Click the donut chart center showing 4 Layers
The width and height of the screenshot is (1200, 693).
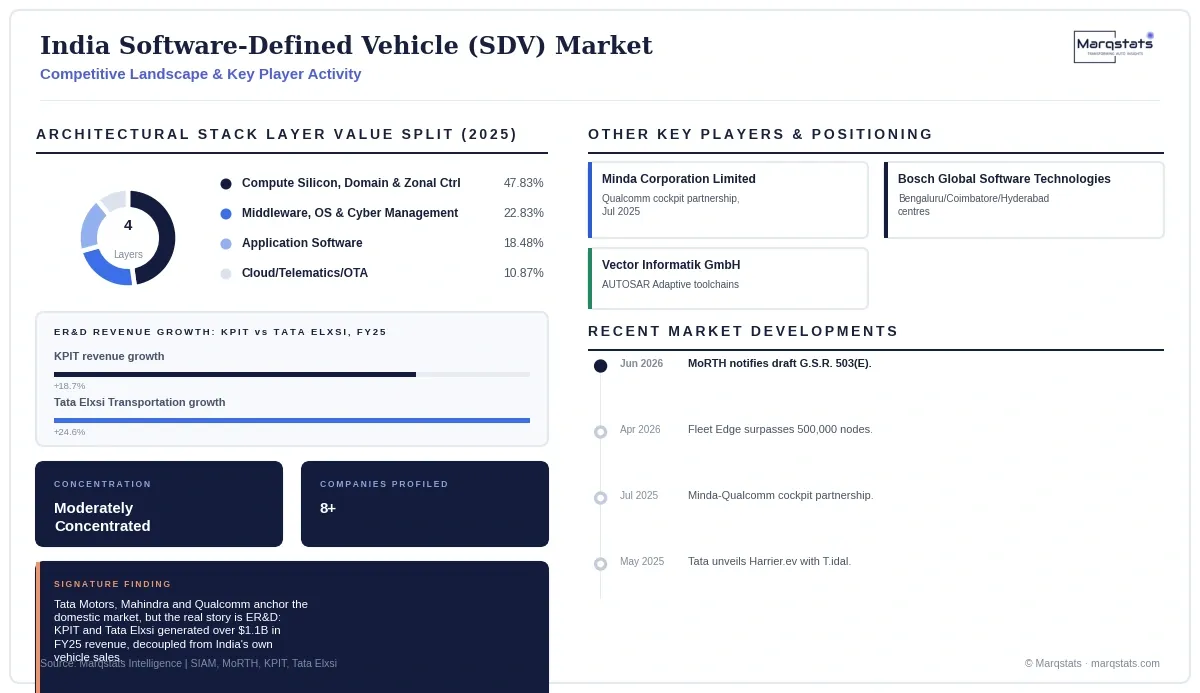128,238
